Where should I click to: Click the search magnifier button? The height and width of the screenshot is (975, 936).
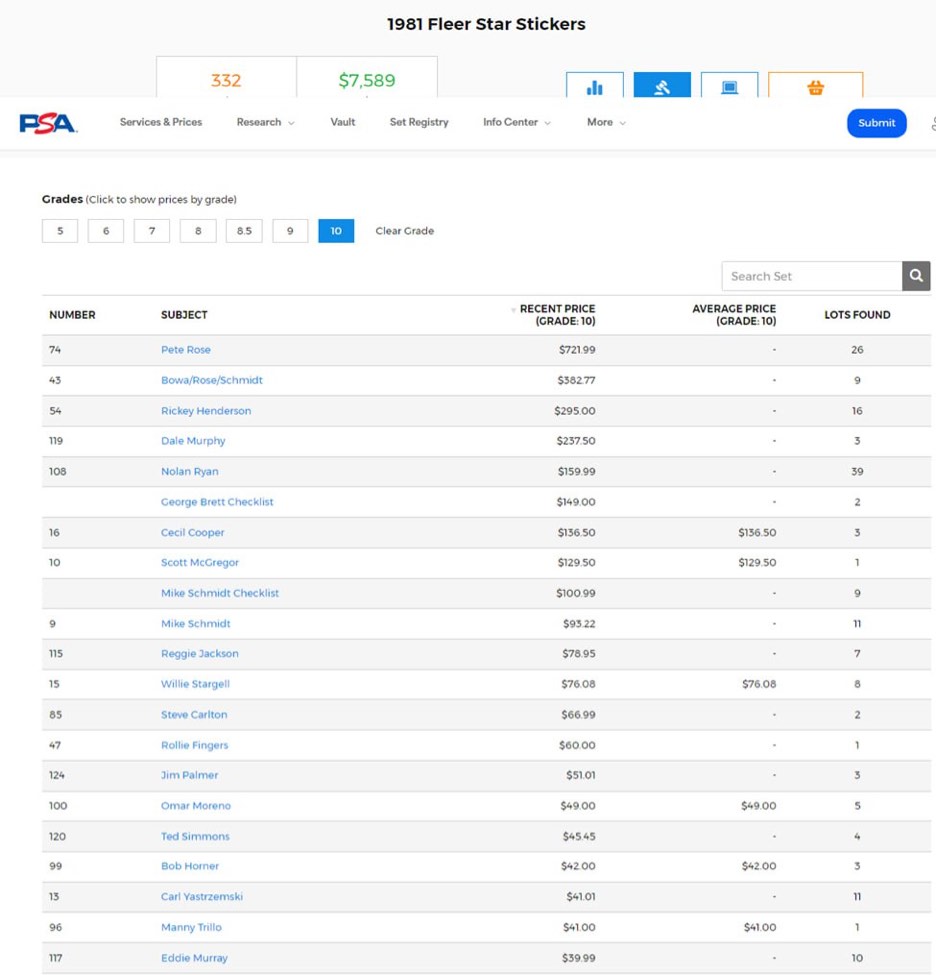point(916,276)
